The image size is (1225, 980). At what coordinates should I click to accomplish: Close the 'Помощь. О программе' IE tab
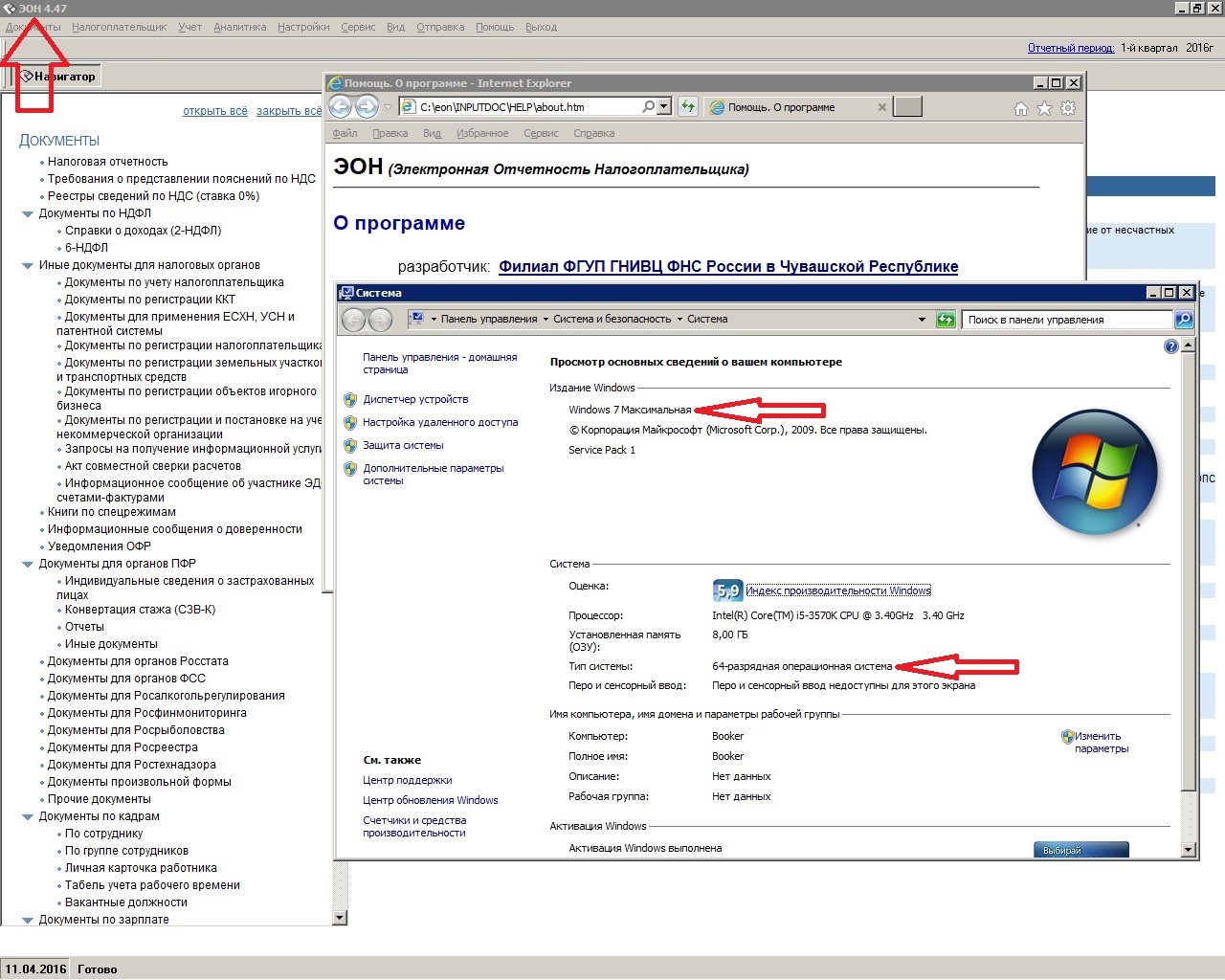(x=881, y=107)
